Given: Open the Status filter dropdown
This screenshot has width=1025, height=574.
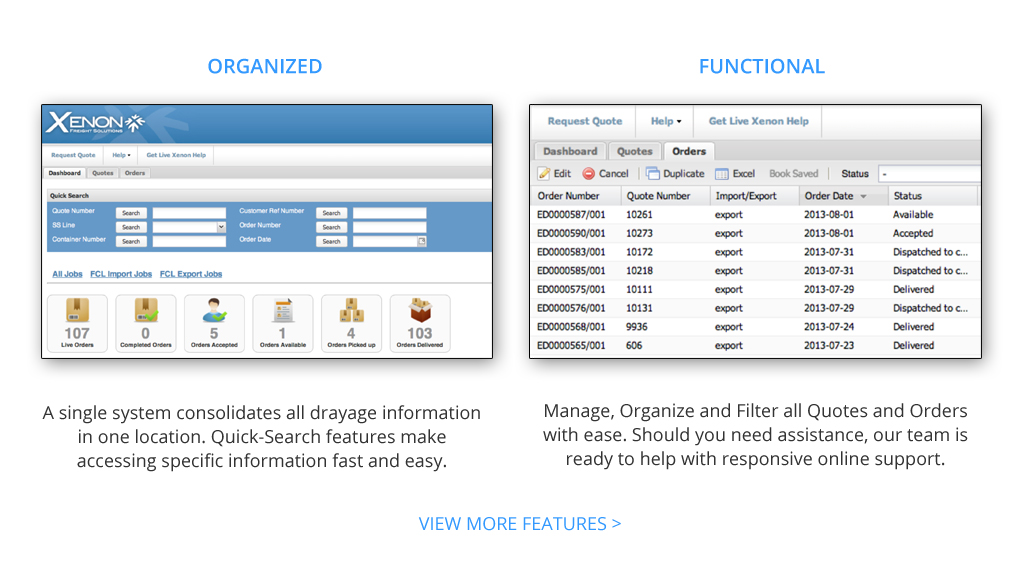Looking at the screenshot, I should (x=929, y=173).
